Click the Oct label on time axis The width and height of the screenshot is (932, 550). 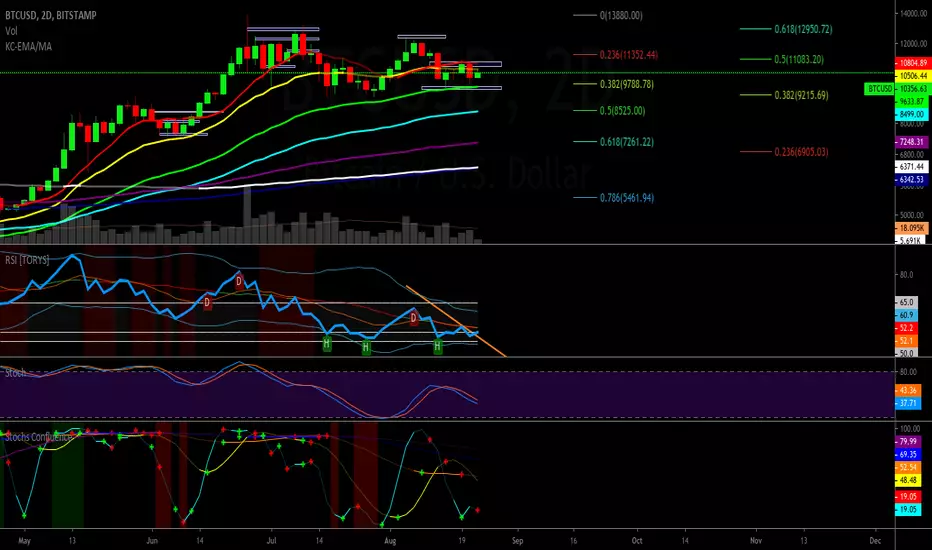click(637, 541)
